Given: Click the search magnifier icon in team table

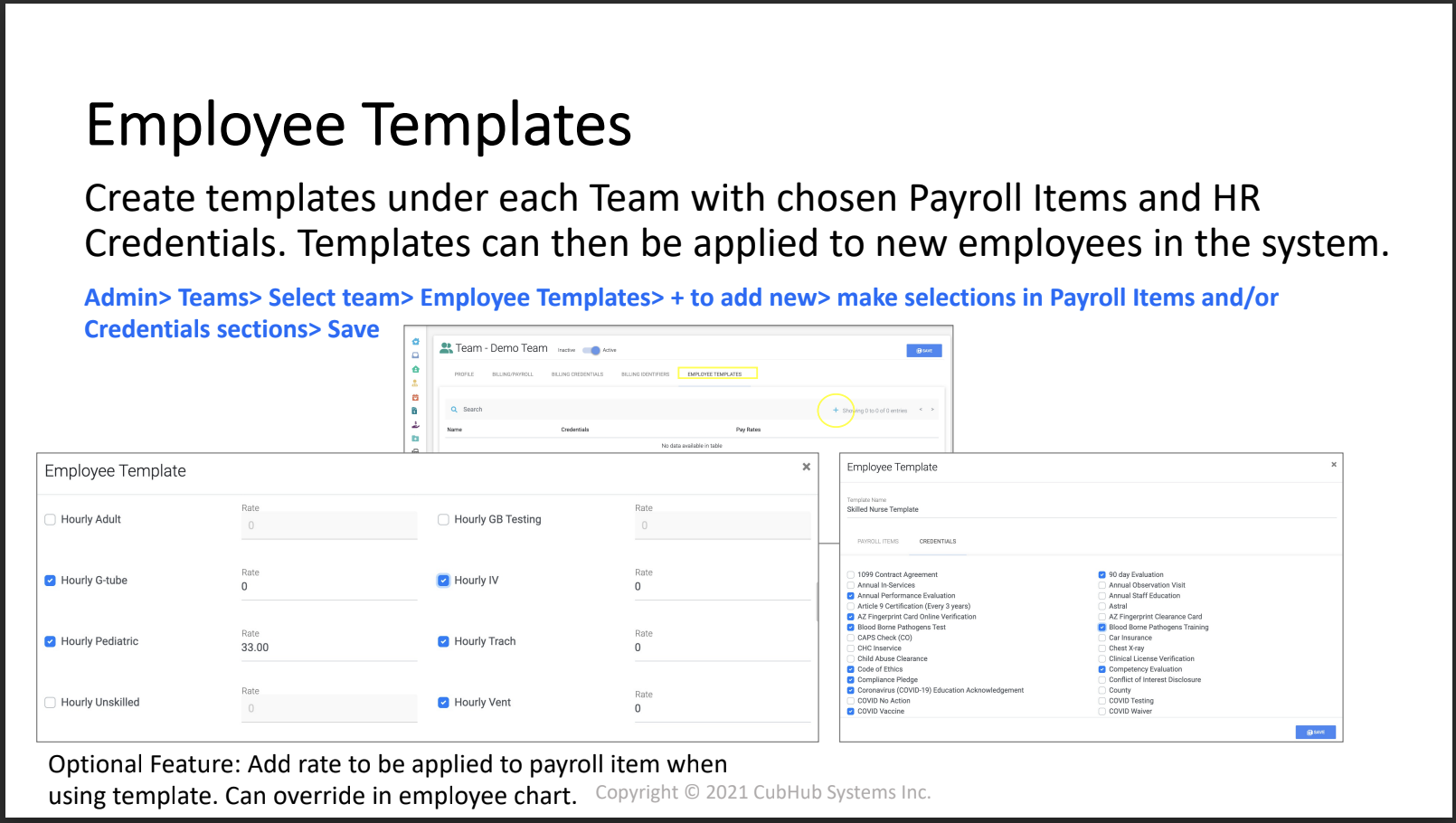Looking at the screenshot, I should (x=454, y=410).
